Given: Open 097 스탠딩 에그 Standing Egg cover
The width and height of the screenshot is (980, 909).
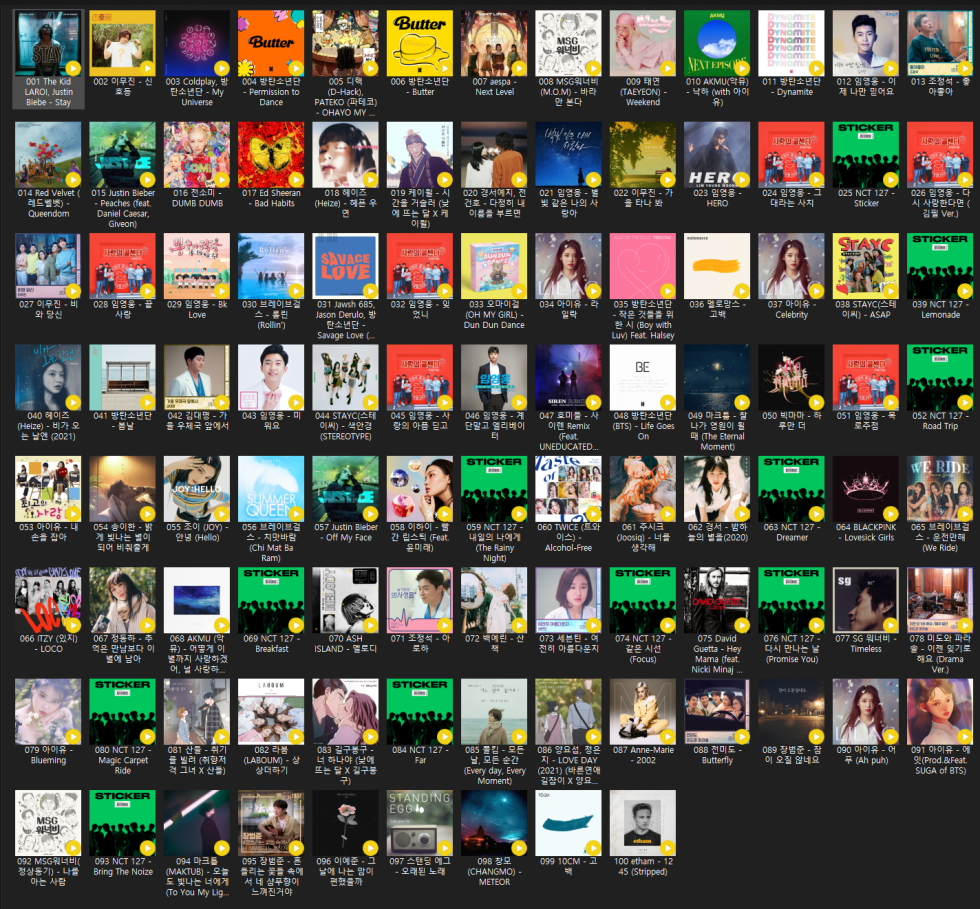Looking at the screenshot, I should click(420, 823).
